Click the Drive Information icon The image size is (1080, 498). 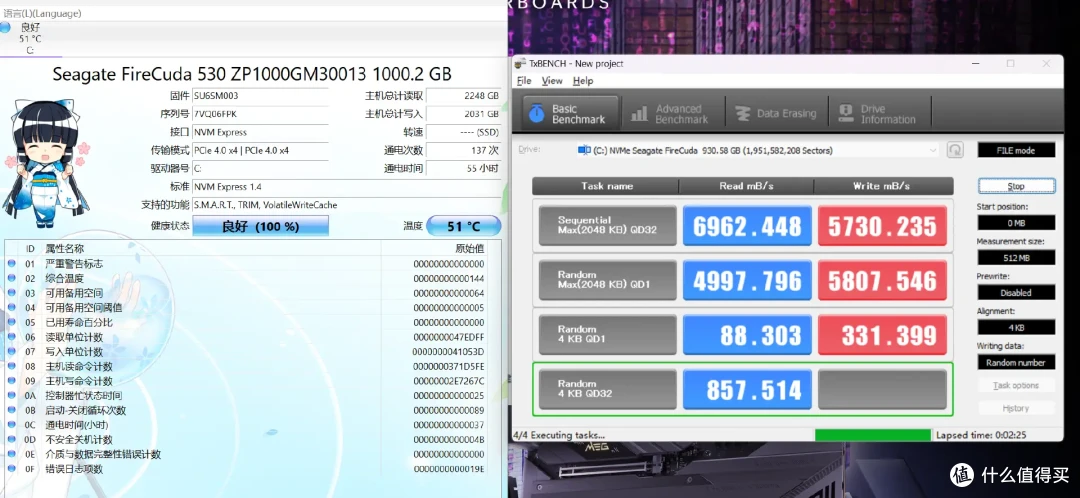point(844,113)
